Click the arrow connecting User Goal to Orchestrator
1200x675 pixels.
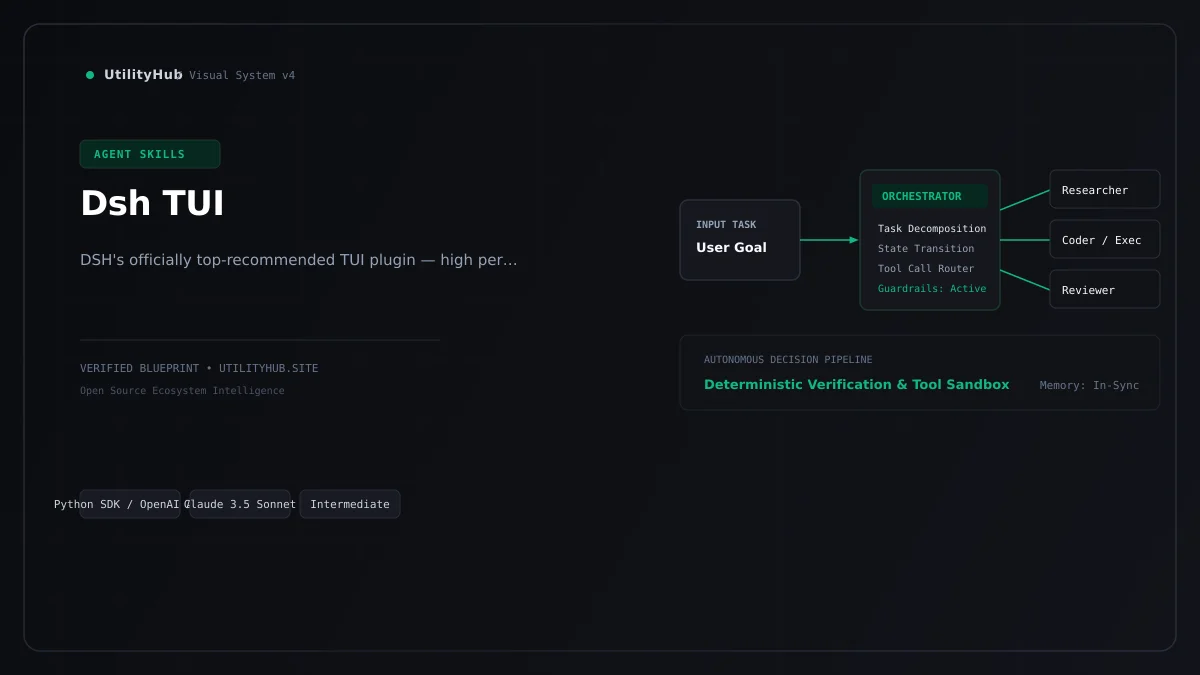click(x=830, y=240)
